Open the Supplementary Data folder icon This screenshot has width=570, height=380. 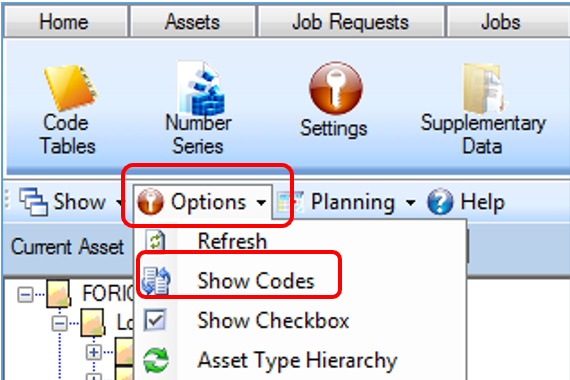(x=484, y=88)
